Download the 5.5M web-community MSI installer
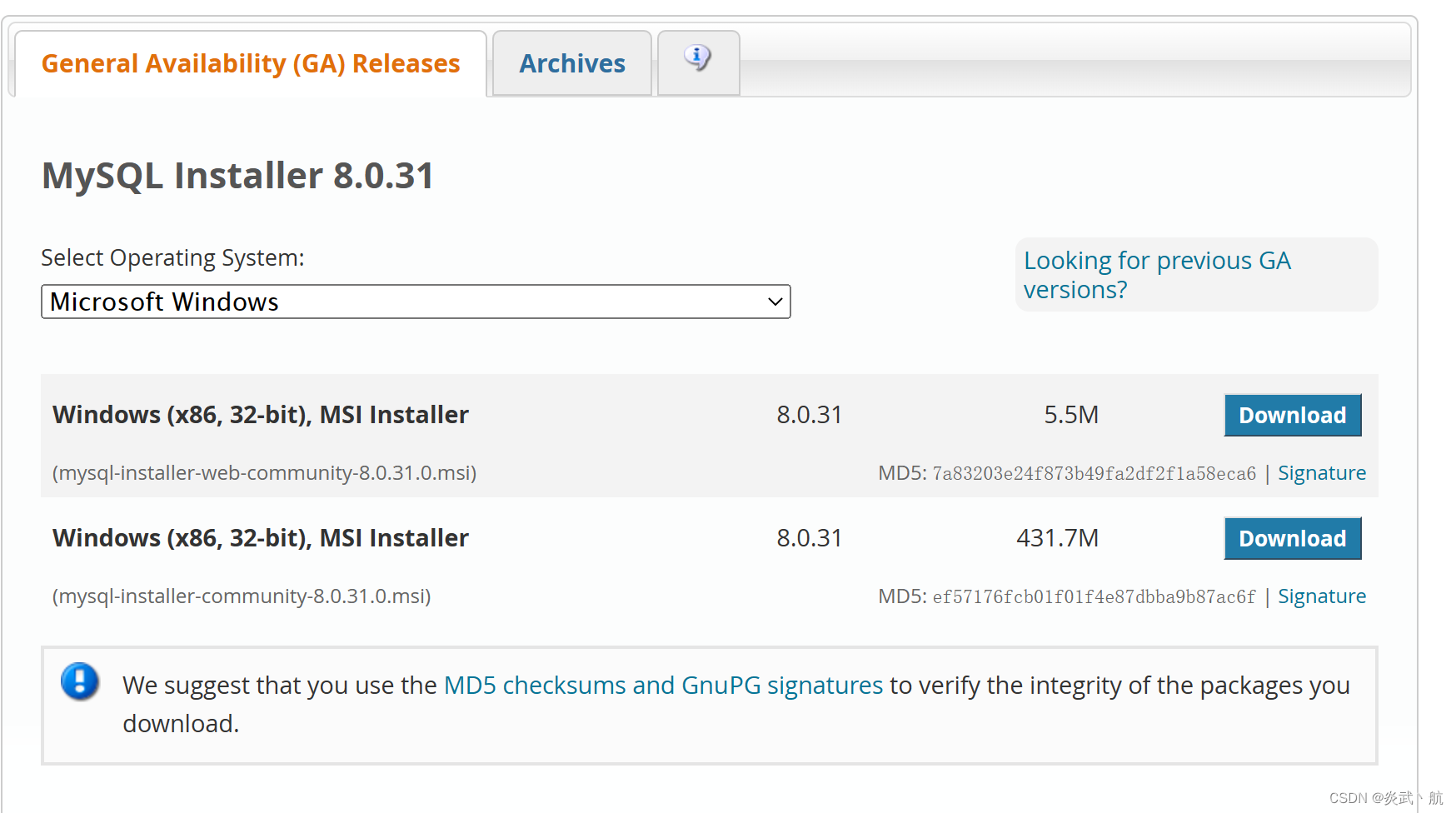1456x813 pixels. click(x=1292, y=415)
